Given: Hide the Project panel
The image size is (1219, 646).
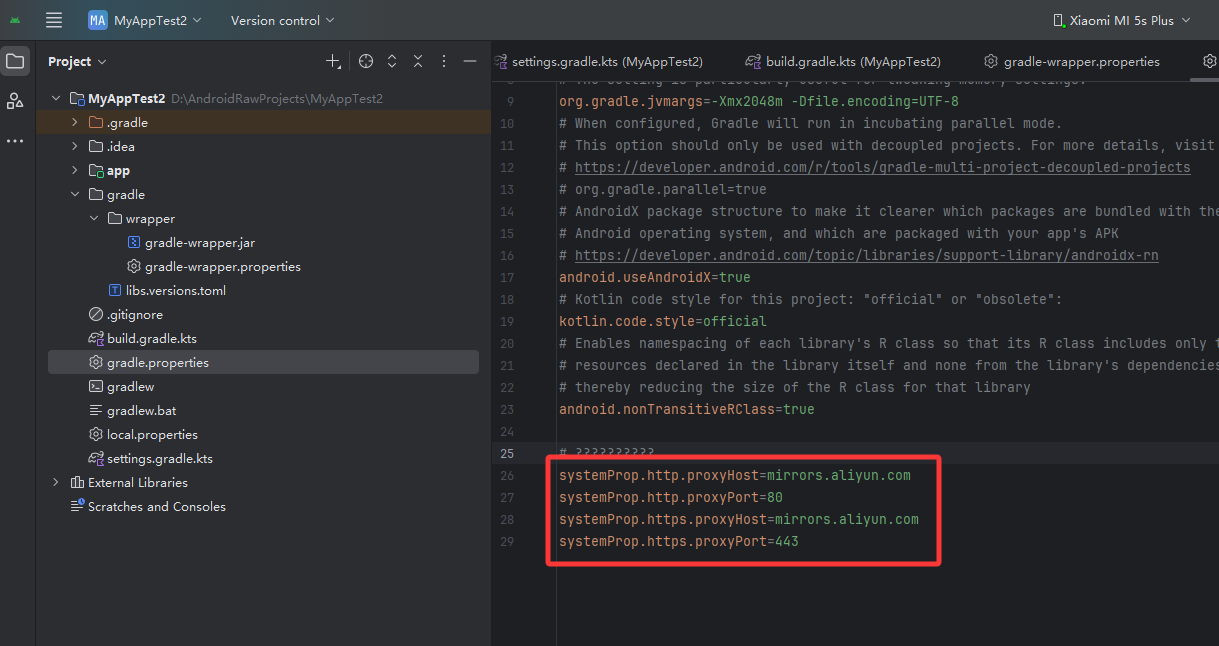Looking at the screenshot, I should (x=470, y=61).
